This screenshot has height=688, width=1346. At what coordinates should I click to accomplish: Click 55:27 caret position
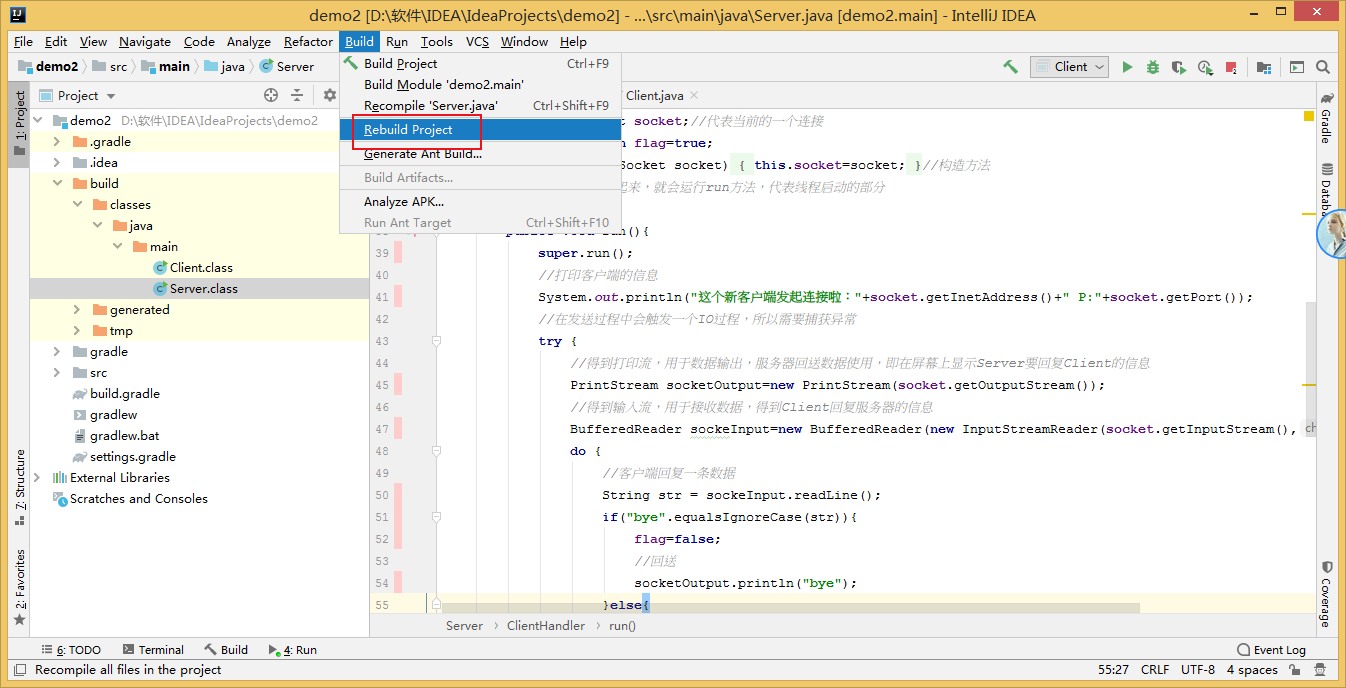[x=1113, y=670]
